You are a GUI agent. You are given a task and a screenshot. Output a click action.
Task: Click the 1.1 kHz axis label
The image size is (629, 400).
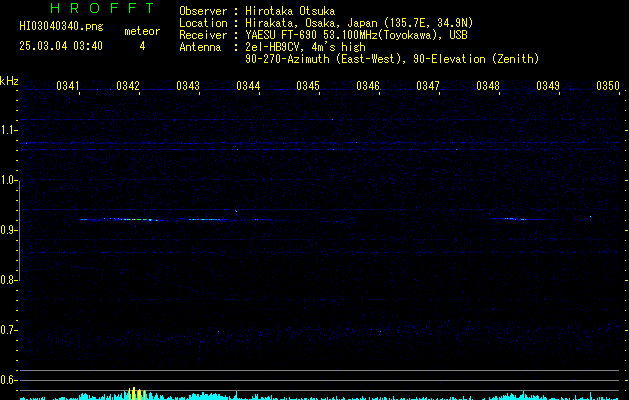pyautogui.click(x=8, y=130)
